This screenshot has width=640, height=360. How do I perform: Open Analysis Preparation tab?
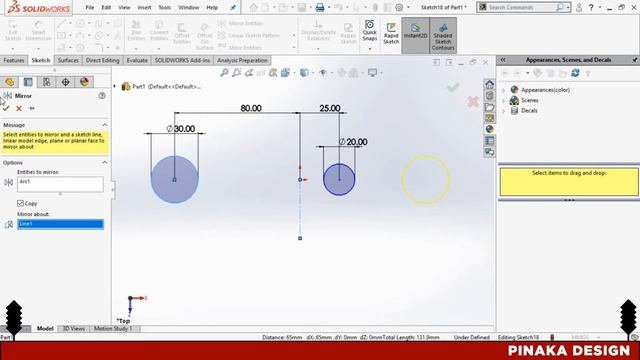[x=242, y=60]
